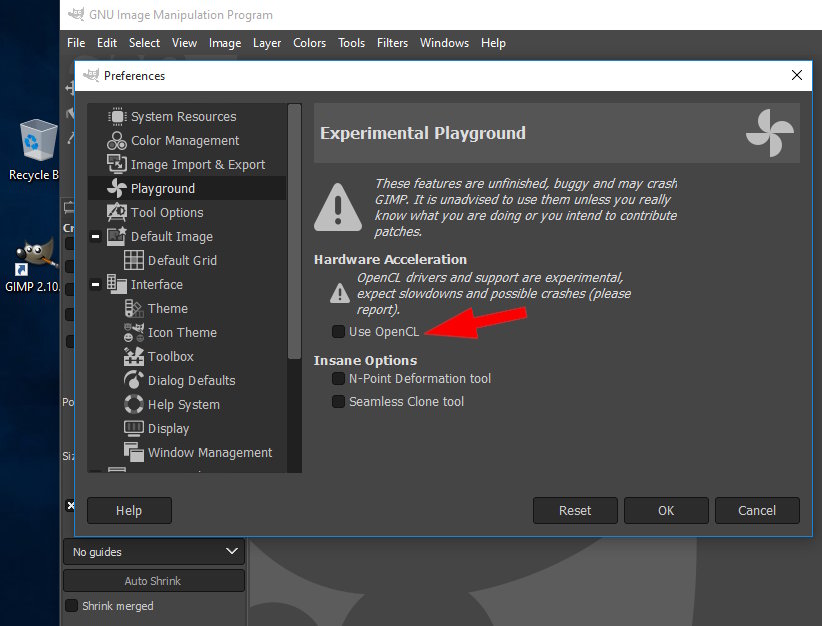Click the Theme icon
This screenshot has width=822, height=626.
(x=134, y=308)
